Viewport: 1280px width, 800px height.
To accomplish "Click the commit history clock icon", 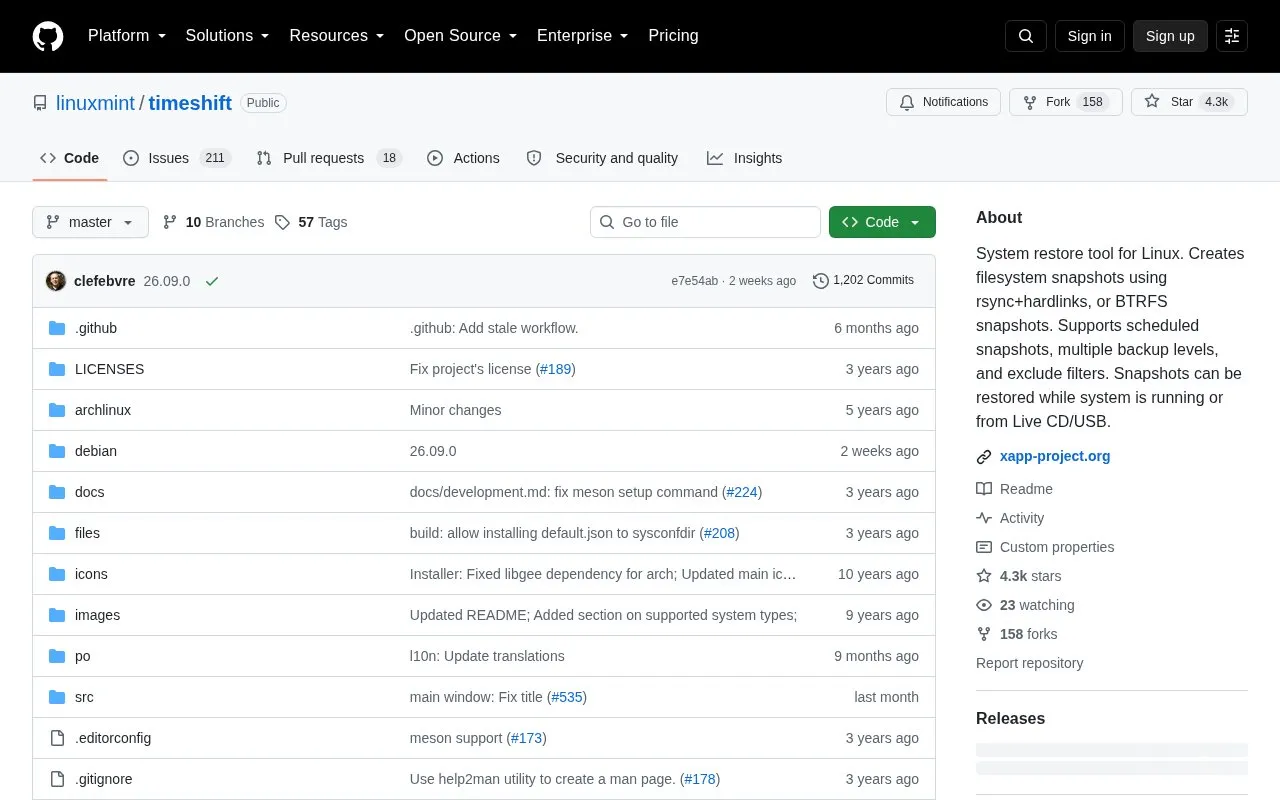I will (x=821, y=281).
